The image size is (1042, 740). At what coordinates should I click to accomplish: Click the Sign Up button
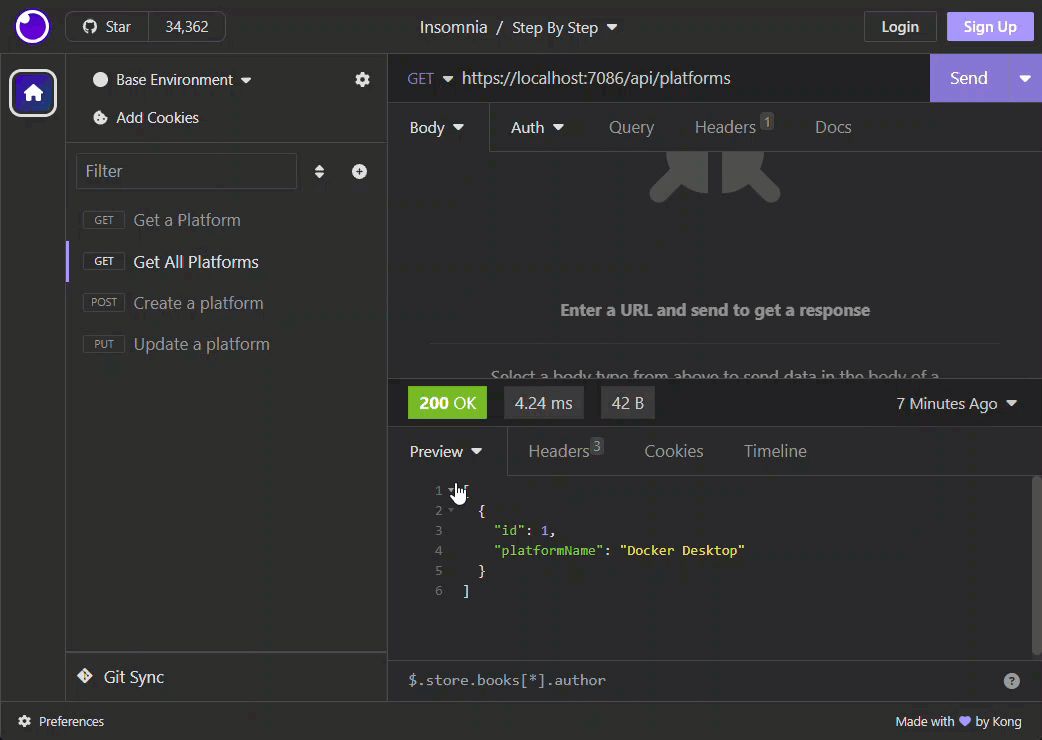[990, 27]
